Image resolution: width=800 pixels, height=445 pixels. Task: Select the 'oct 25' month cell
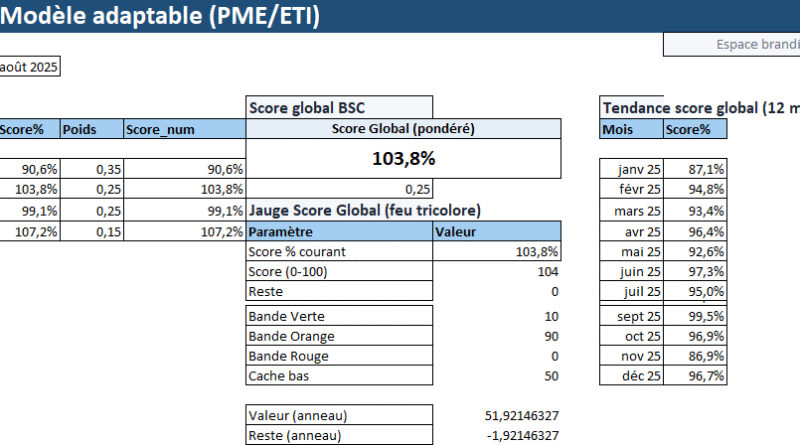point(632,336)
